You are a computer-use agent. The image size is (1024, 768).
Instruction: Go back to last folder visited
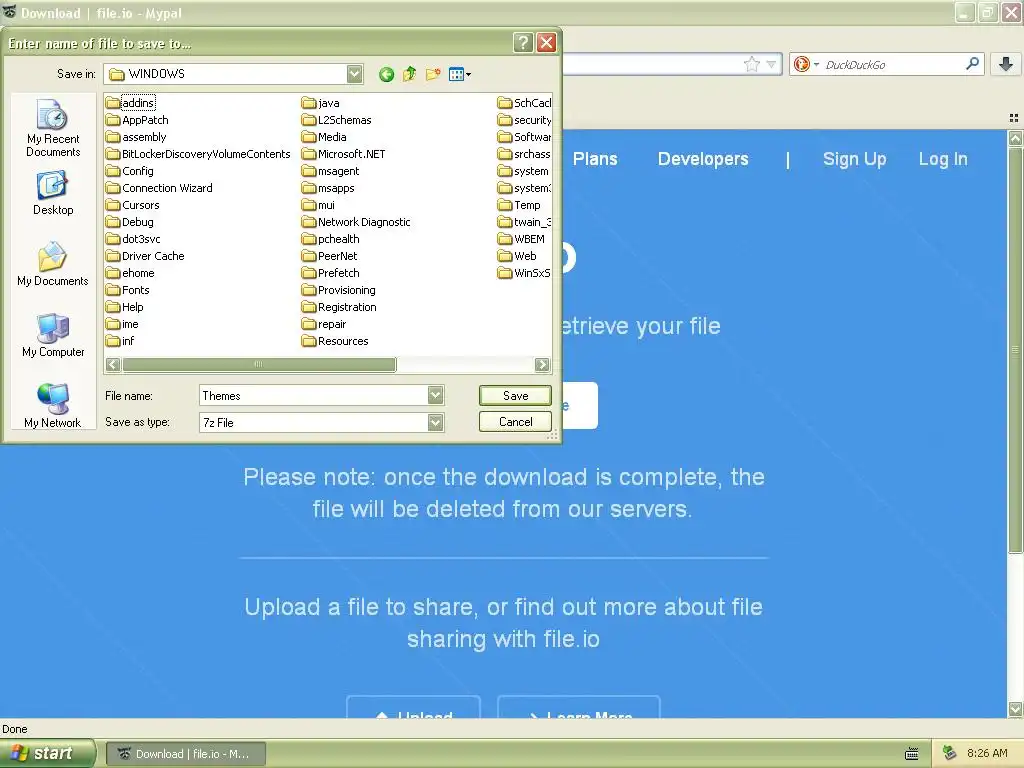pos(386,74)
